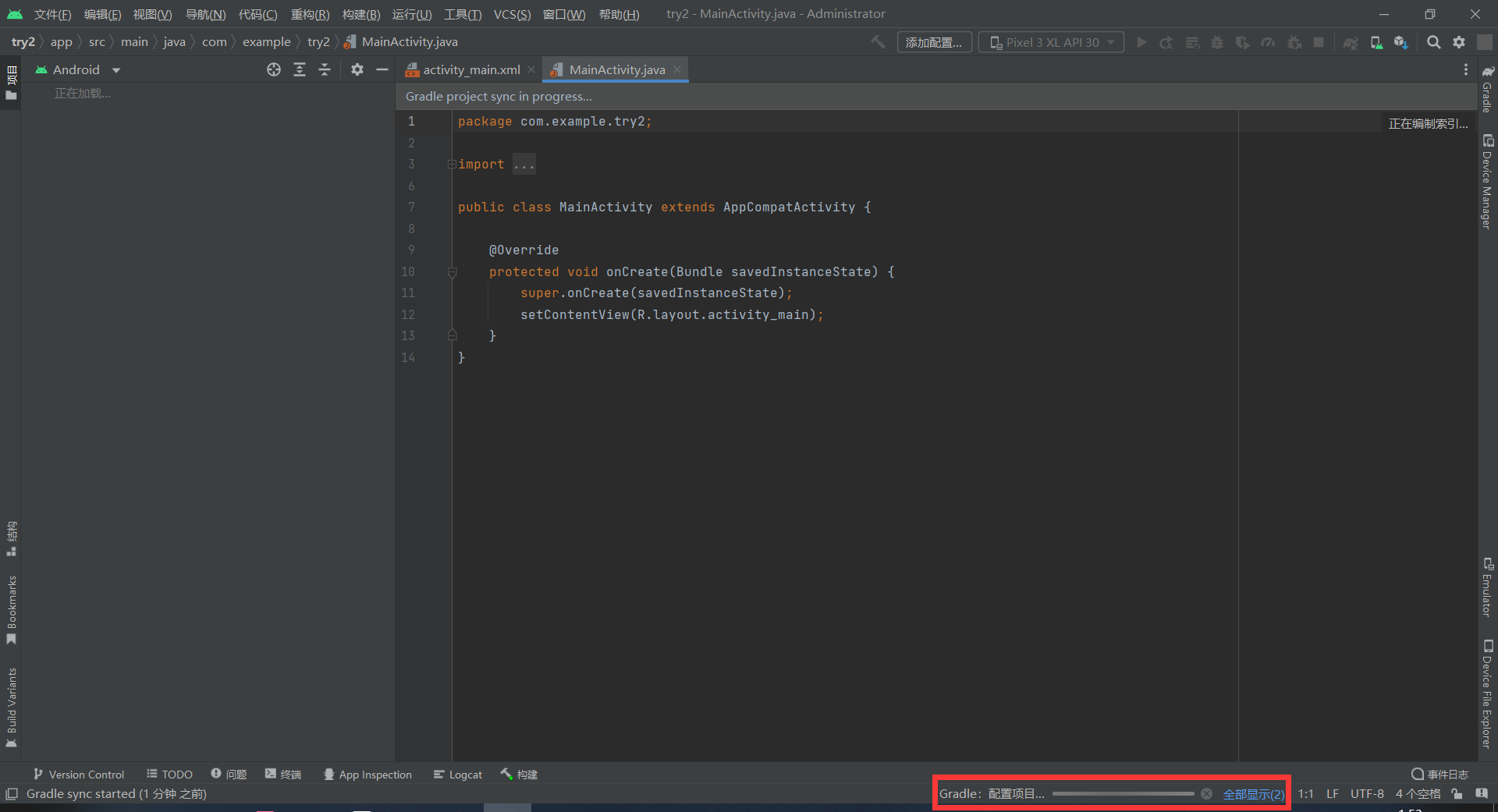Click the 全部显示(2) link
The image size is (1498, 812).
1253,794
